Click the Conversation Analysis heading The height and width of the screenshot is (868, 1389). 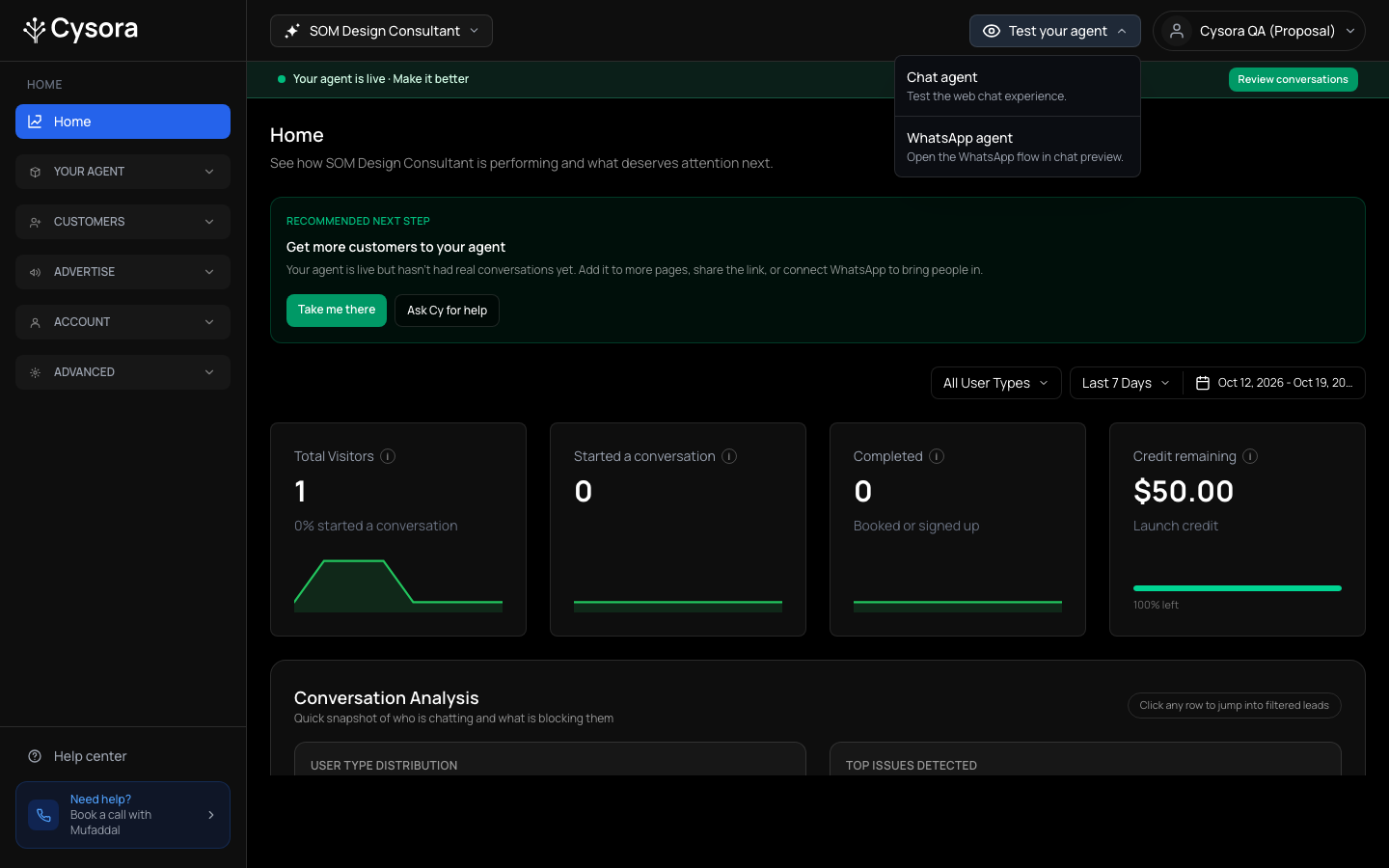click(x=387, y=698)
